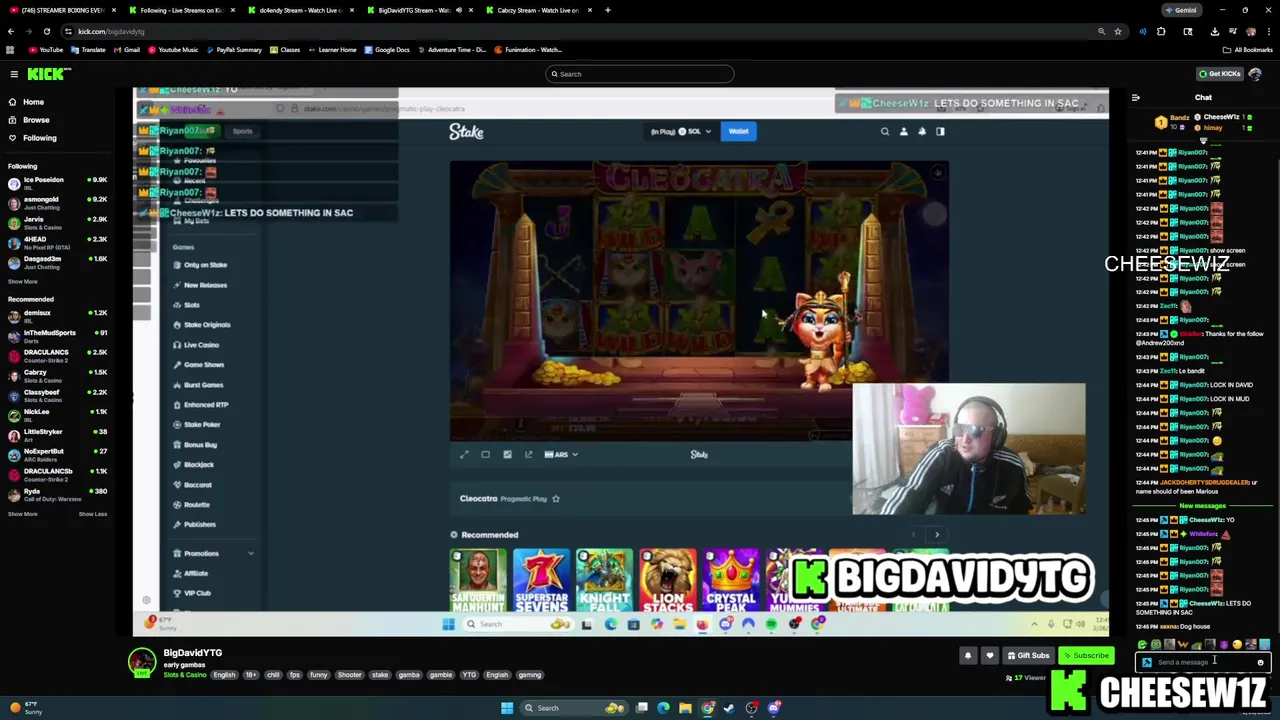Bookmark this page with star icon

[1117, 31]
